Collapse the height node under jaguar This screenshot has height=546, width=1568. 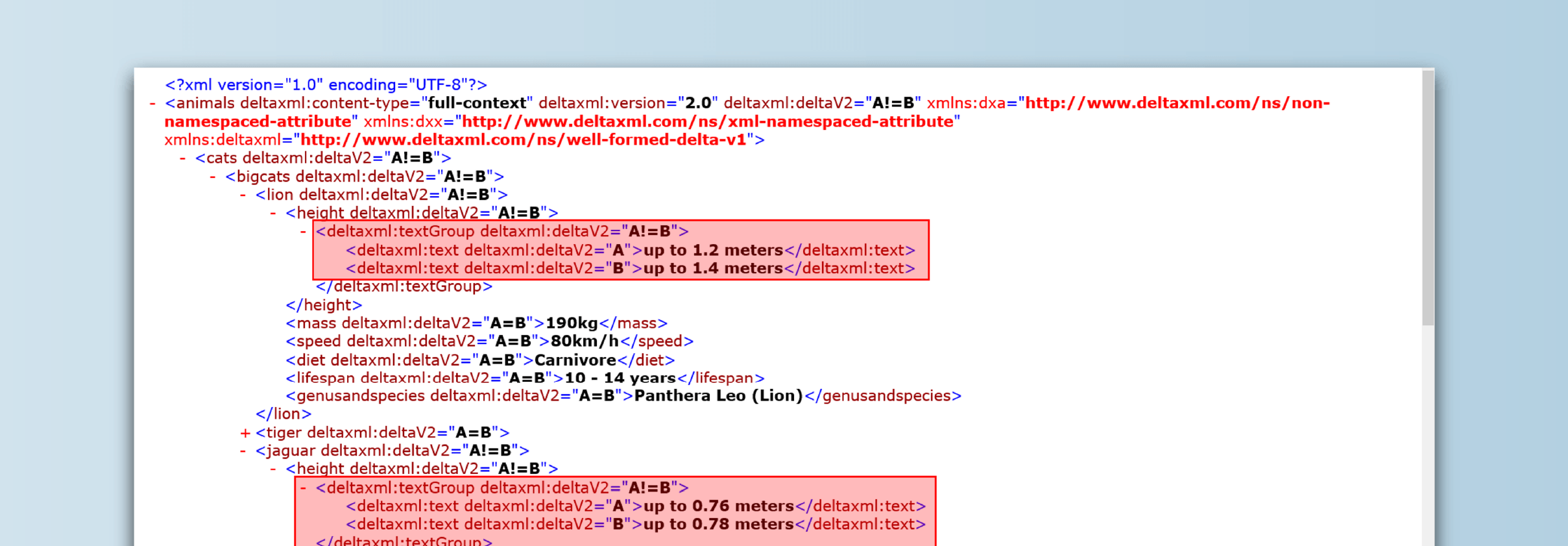(x=273, y=469)
